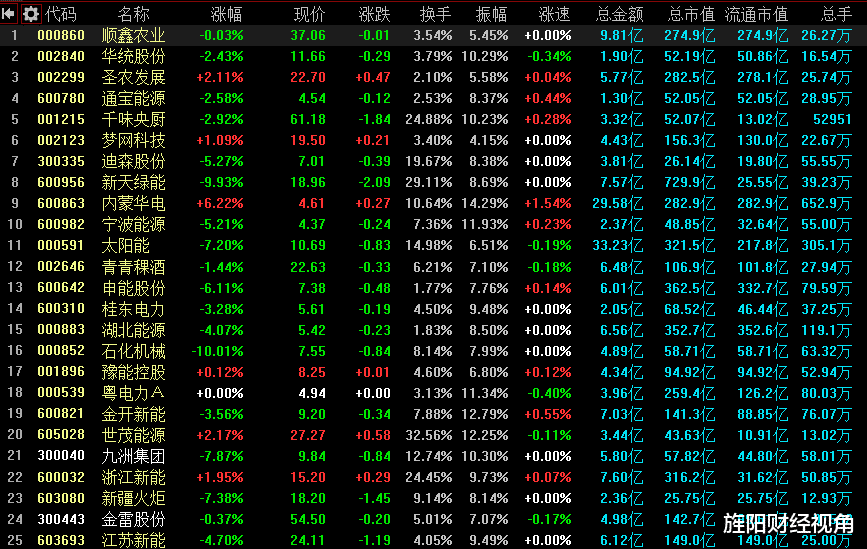Sort by 振幅 column header
The image size is (867, 549).
492,14
